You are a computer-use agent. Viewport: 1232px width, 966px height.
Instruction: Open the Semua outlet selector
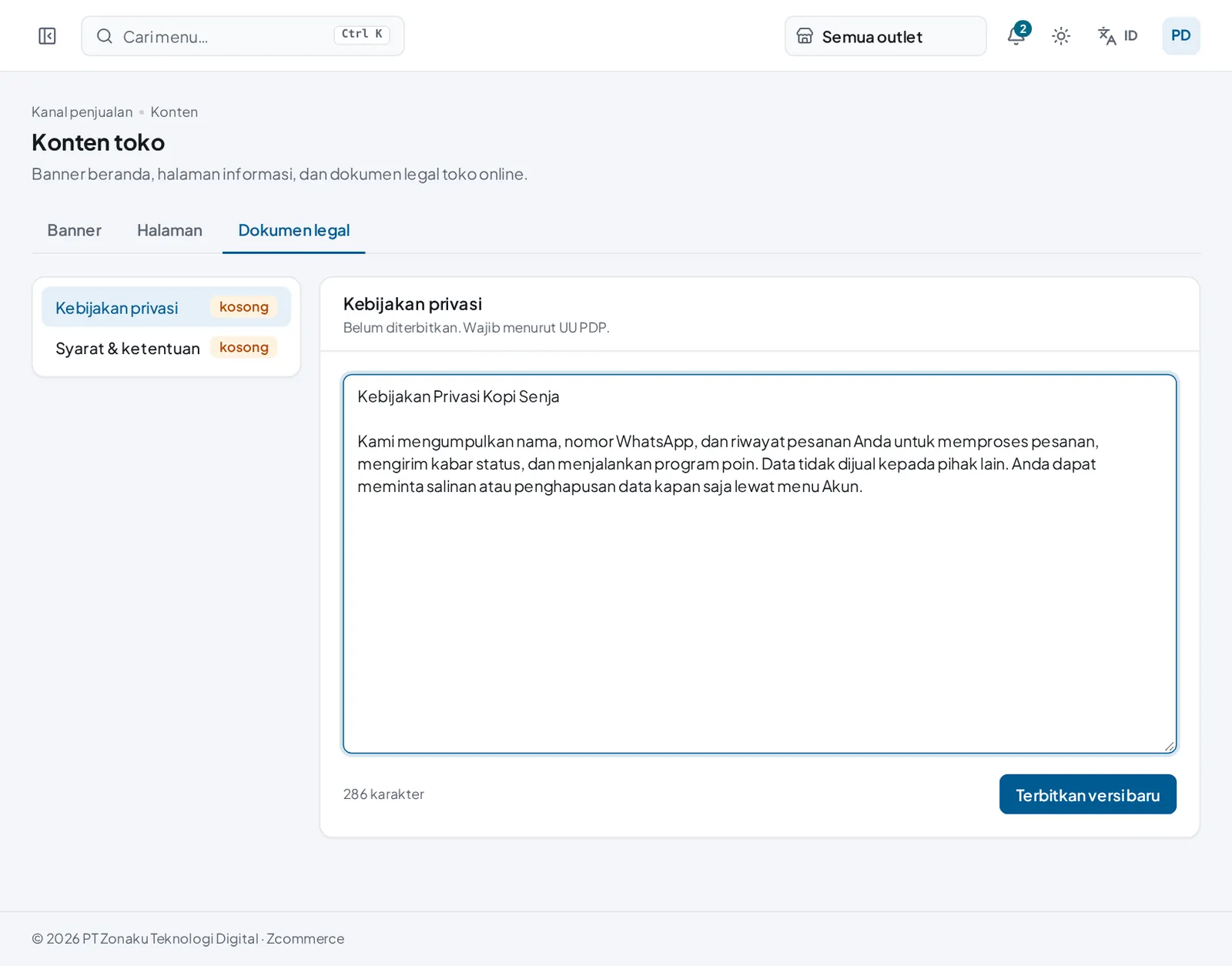885,36
